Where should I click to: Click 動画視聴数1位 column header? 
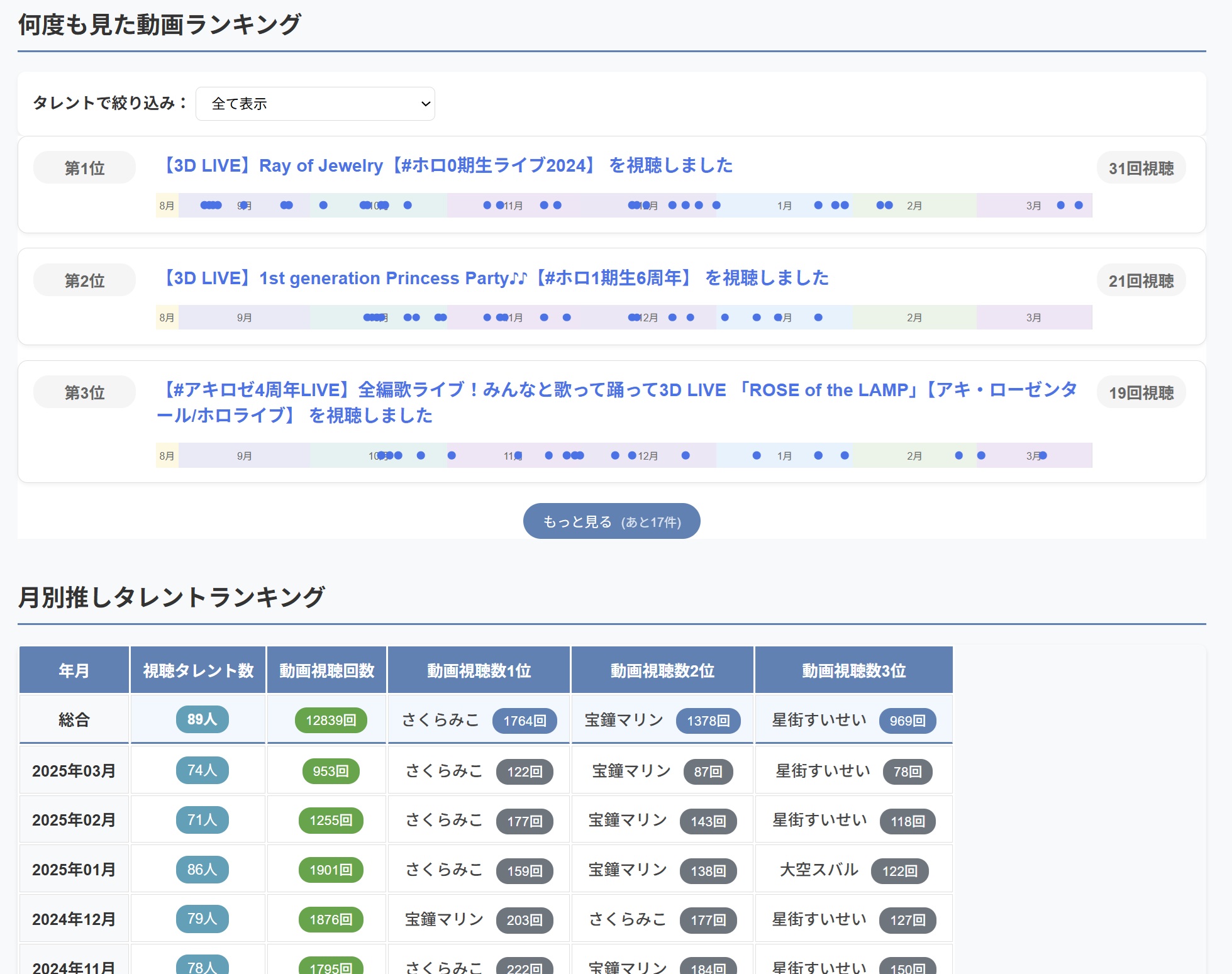click(479, 670)
